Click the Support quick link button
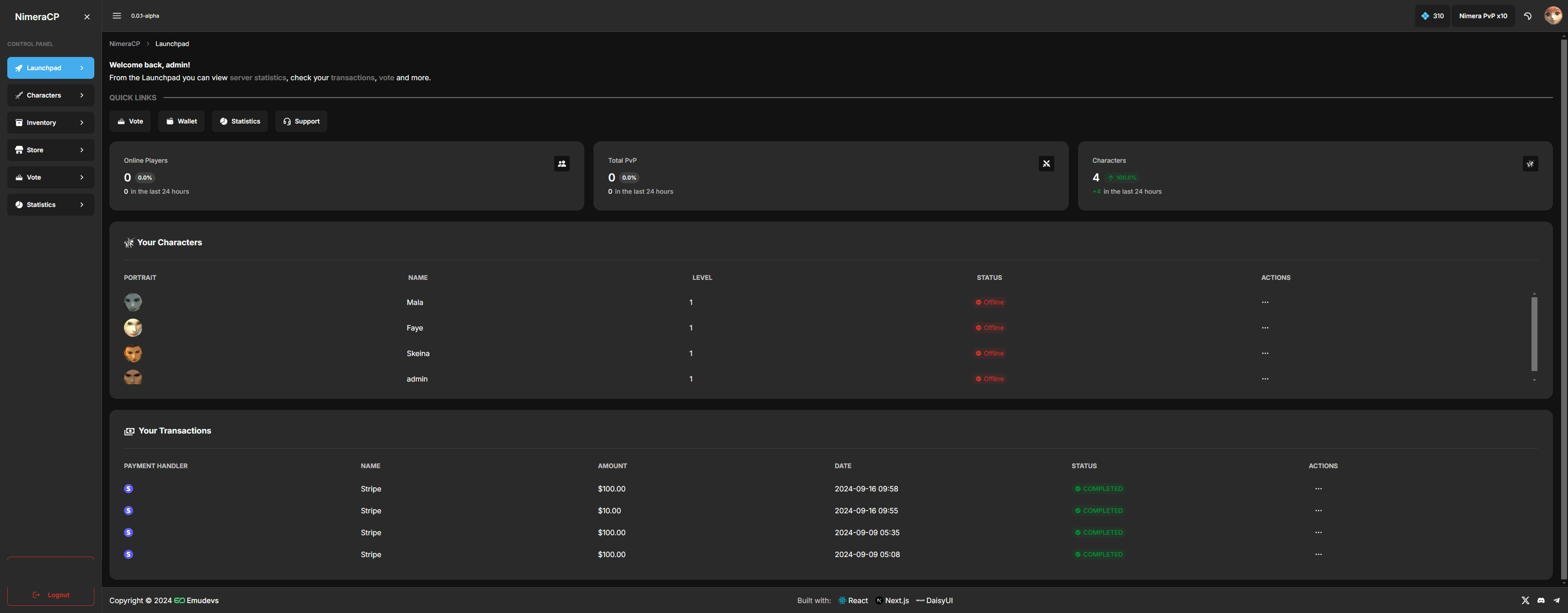 coord(301,121)
